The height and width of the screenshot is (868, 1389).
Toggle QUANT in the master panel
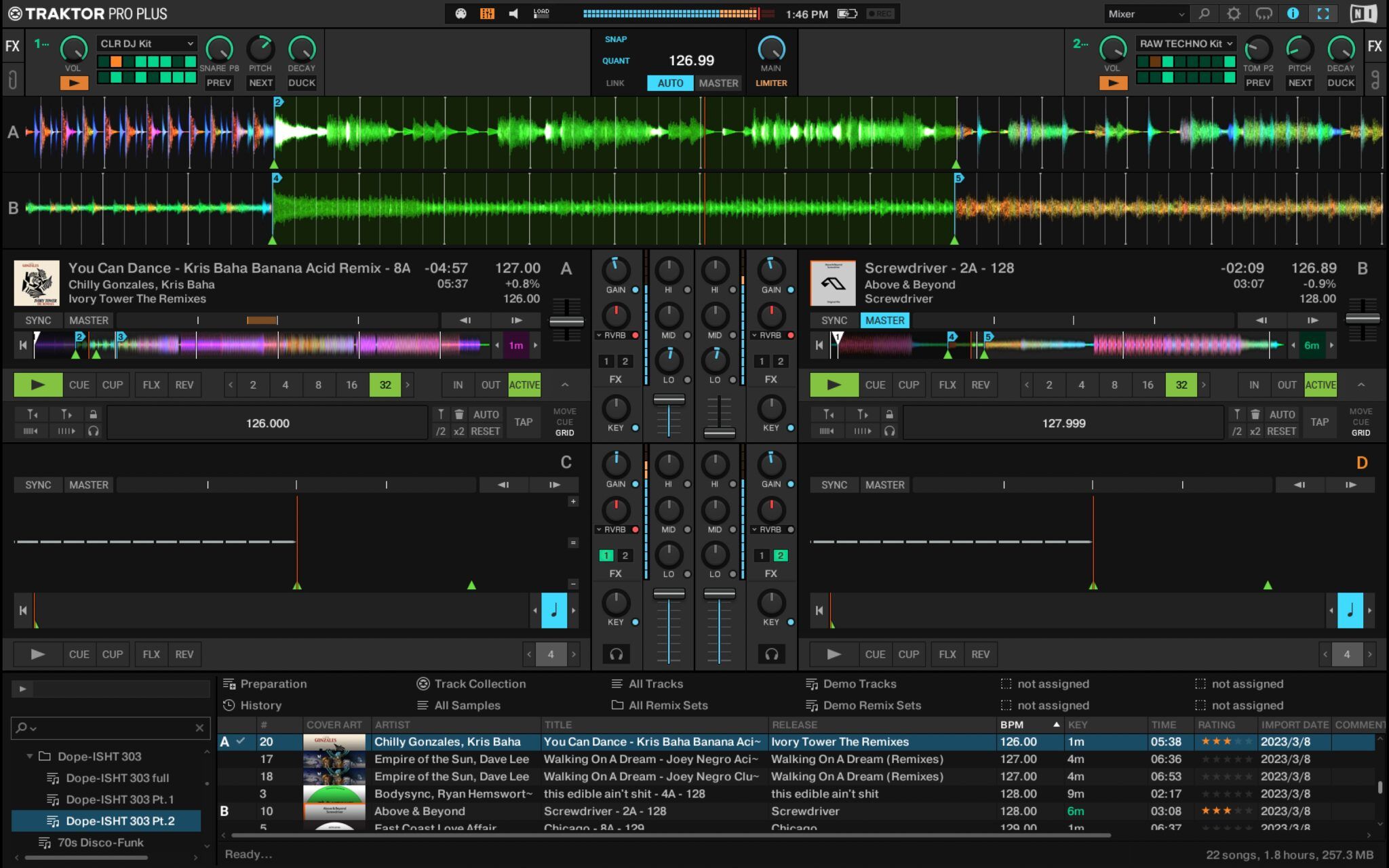point(615,60)
